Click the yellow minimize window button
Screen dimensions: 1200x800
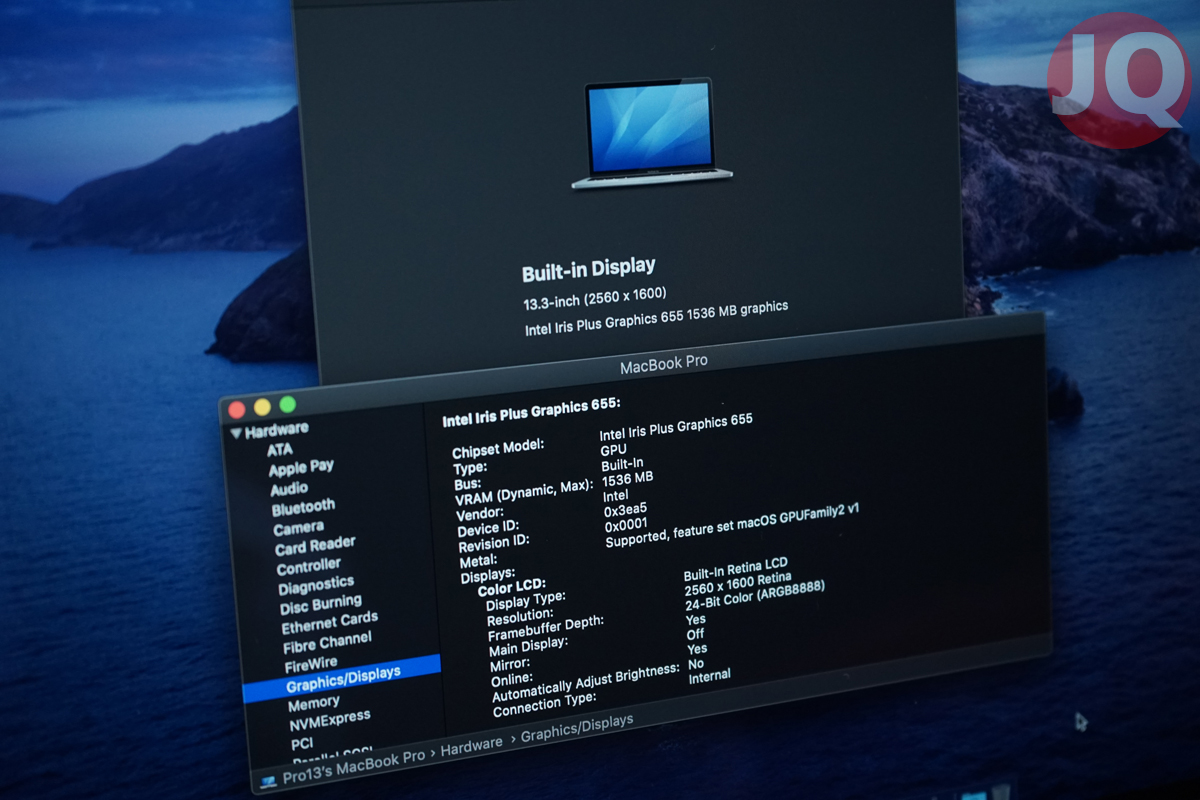[x=262, y=407]
